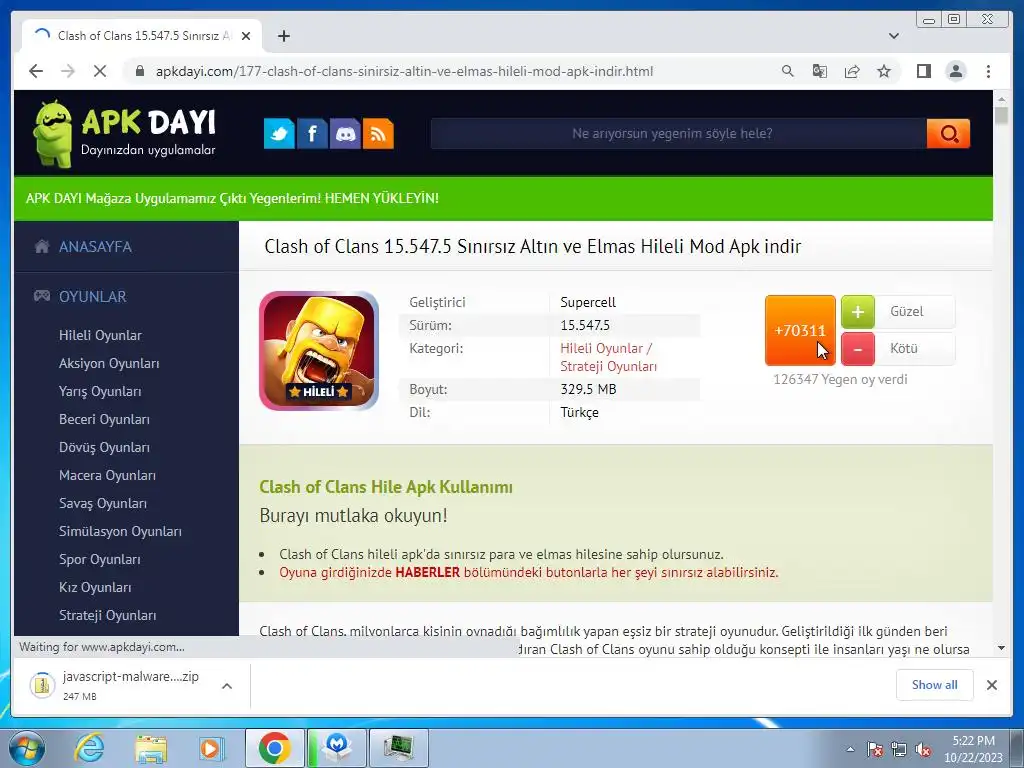Open the translate page icon
This screenshot has width=1024, height=768.
(x=820, y=71)
